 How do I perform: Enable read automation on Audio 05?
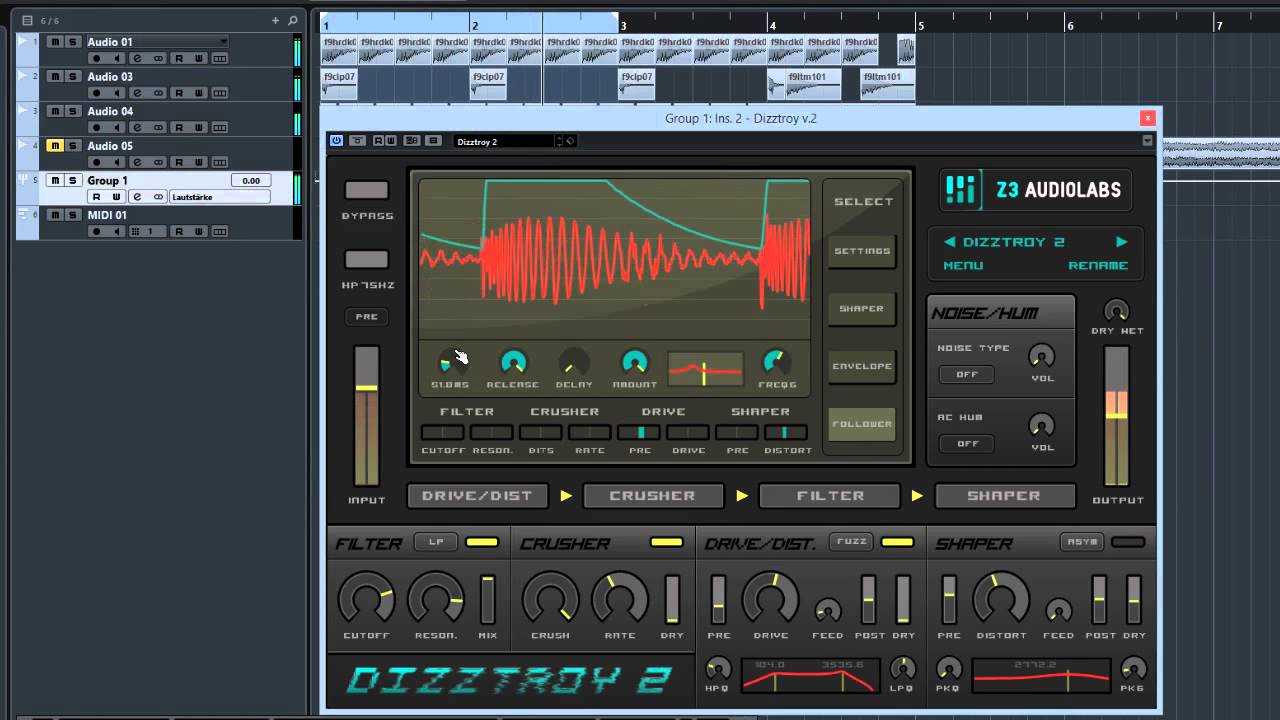point(178,162)
